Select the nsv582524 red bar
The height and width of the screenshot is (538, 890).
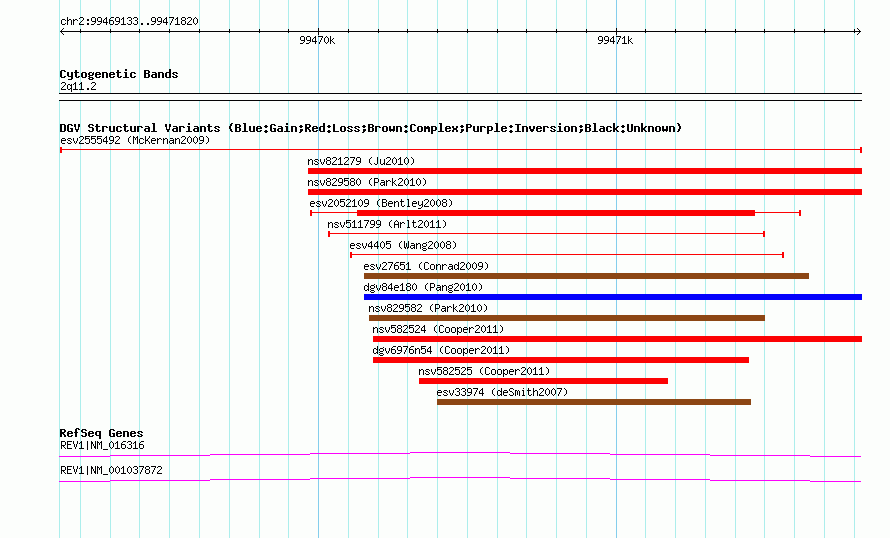coord(618,339)
